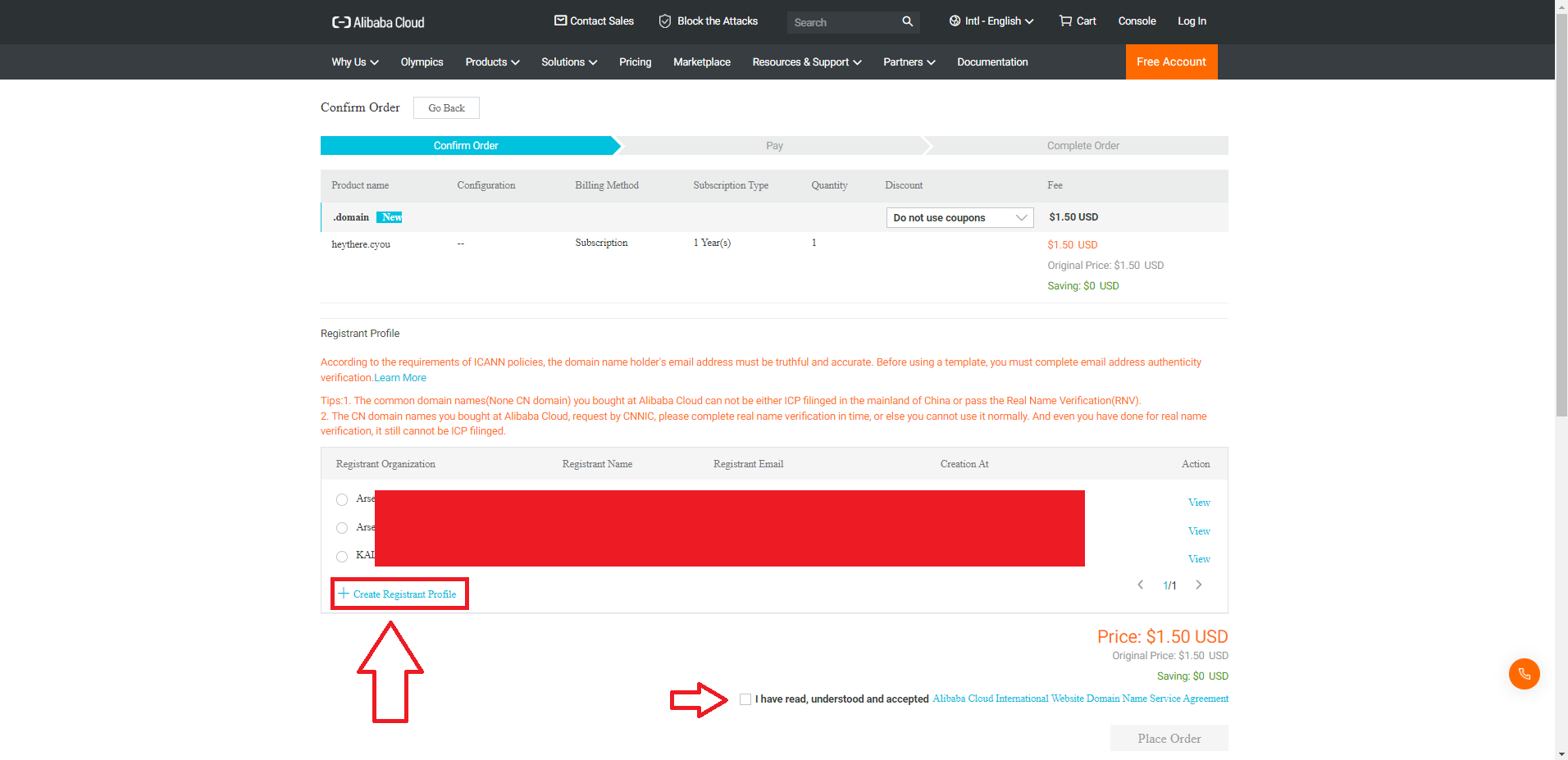Open the Intl - English language dropdown
Screen dimensions: 1568x760
[x=991, y=21]
